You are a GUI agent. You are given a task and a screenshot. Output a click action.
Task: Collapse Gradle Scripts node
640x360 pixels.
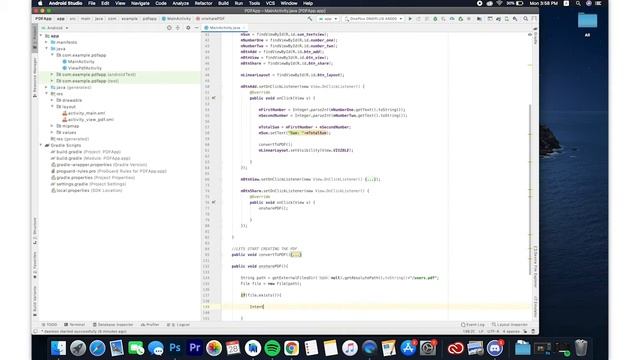(x=41, y=145)
